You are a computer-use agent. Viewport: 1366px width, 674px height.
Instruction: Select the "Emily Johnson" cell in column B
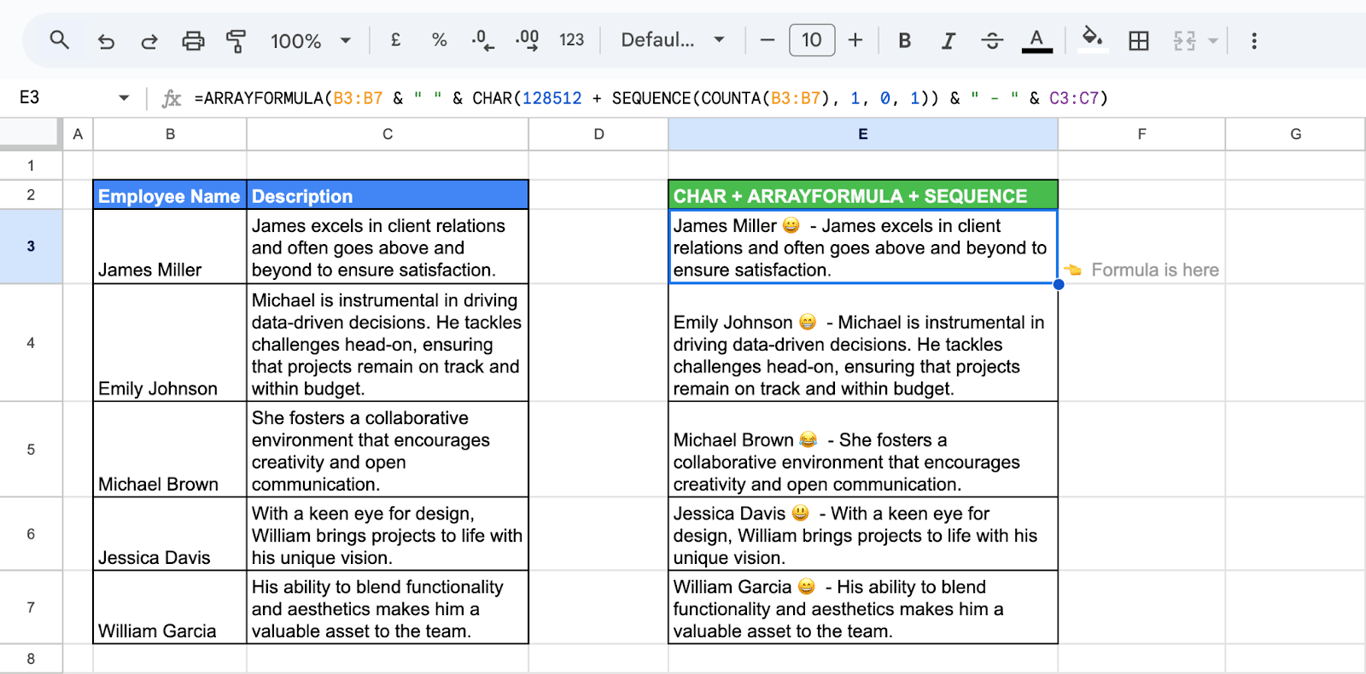click(170, 343)
